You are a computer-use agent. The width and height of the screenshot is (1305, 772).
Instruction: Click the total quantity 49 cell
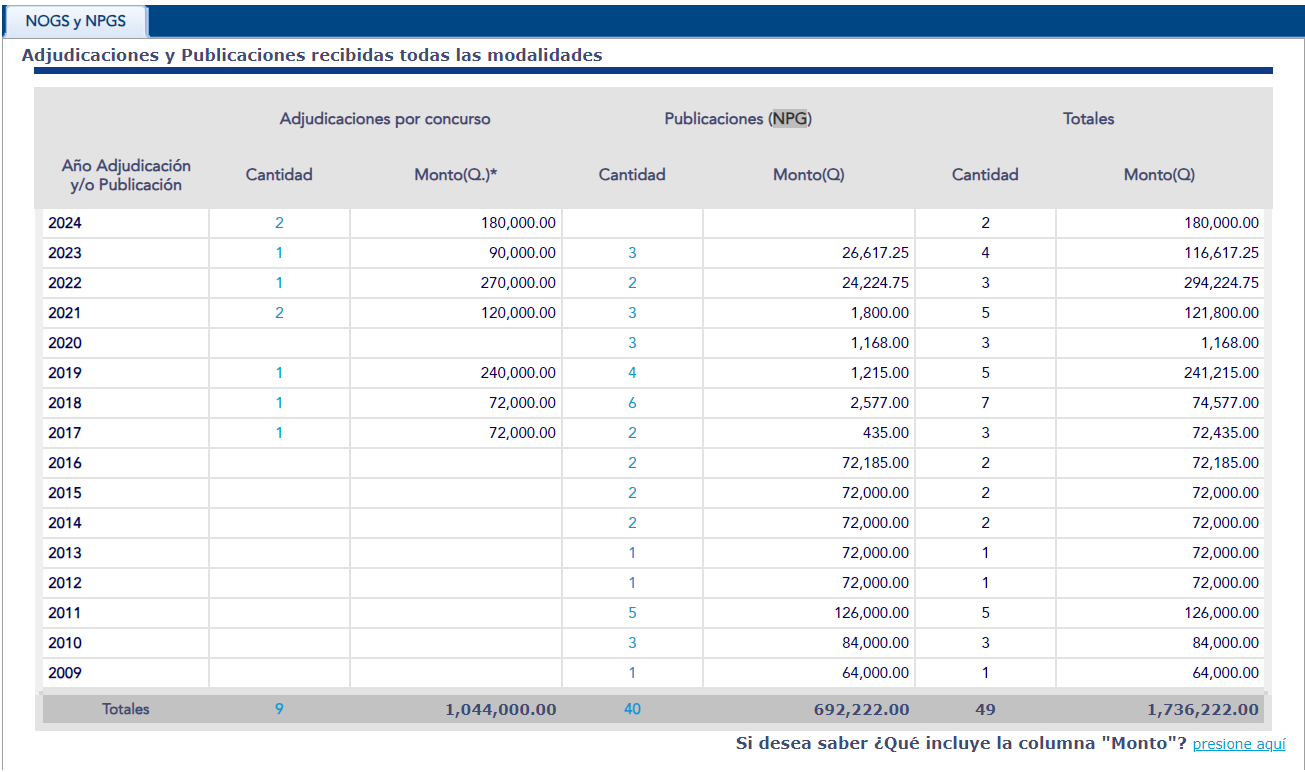(x=985, y=709)
